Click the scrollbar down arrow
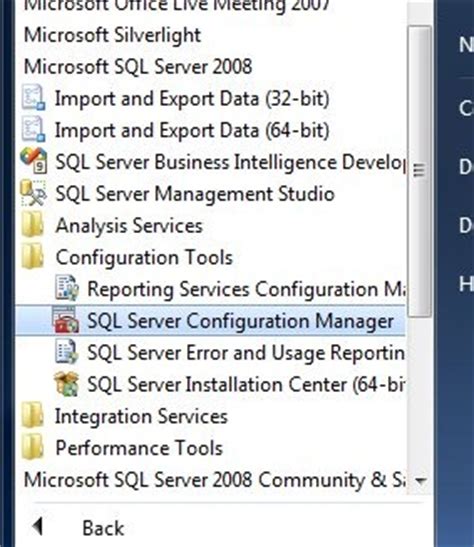Viewport: 474px width, 547px height. tap(421, 481)
